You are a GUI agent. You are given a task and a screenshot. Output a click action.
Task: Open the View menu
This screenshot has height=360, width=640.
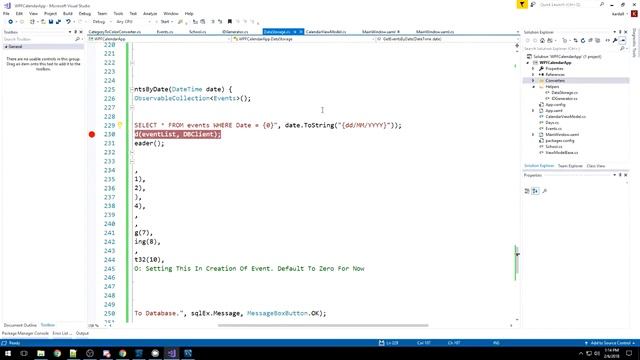pos(33,13)
